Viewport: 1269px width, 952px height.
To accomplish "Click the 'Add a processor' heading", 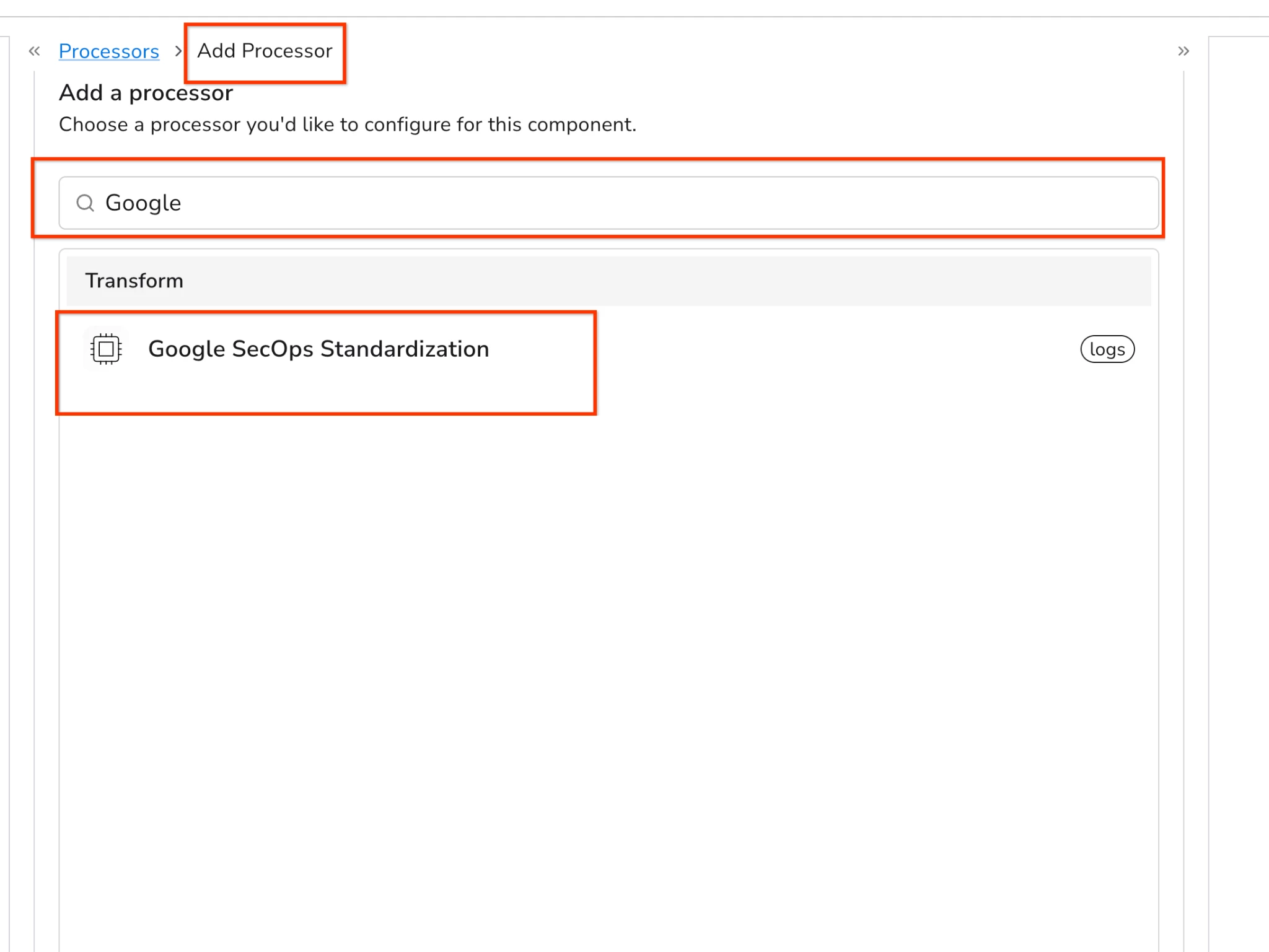I will click(146, 93).
